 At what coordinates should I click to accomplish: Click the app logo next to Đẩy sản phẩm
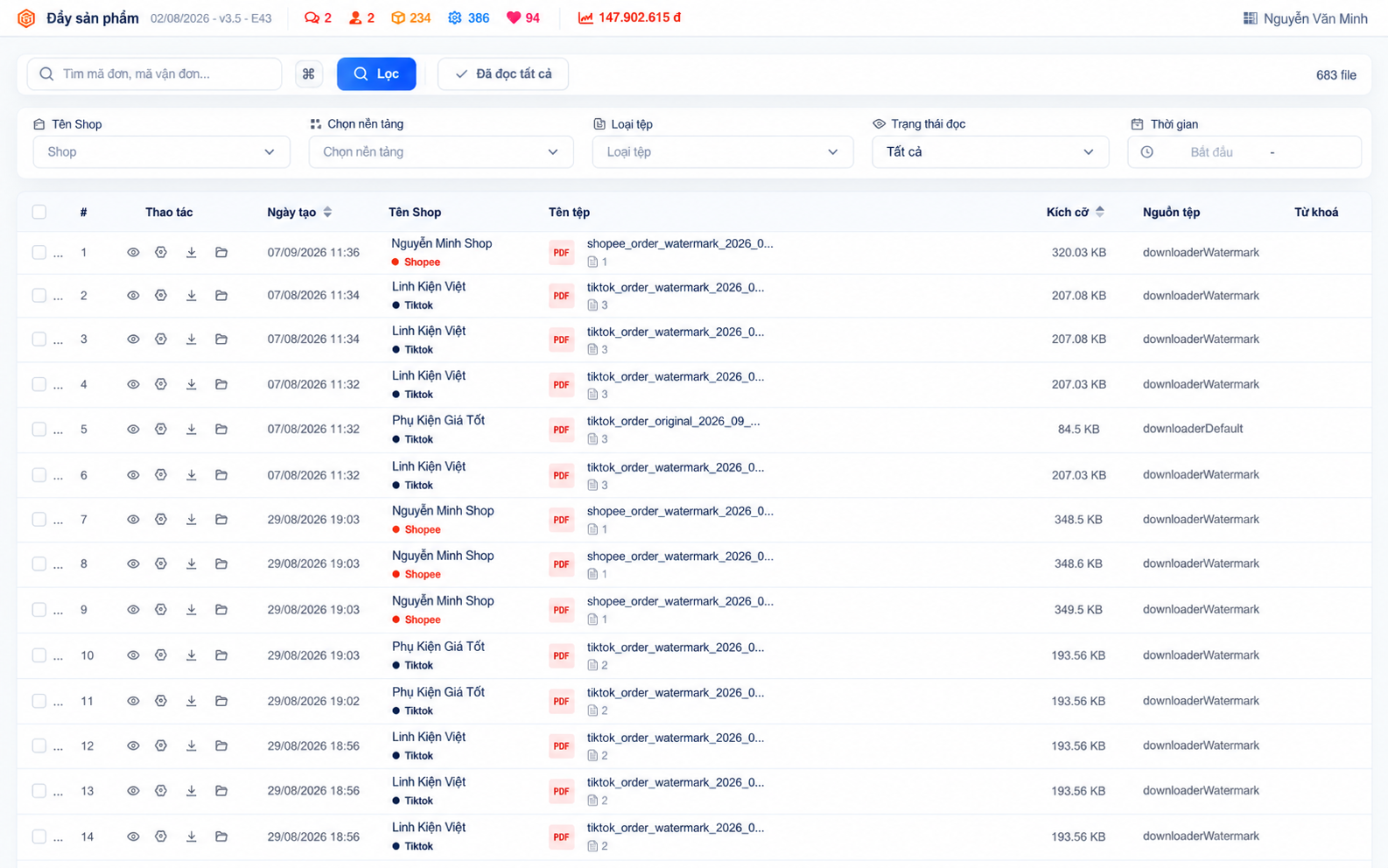[26, 18]
